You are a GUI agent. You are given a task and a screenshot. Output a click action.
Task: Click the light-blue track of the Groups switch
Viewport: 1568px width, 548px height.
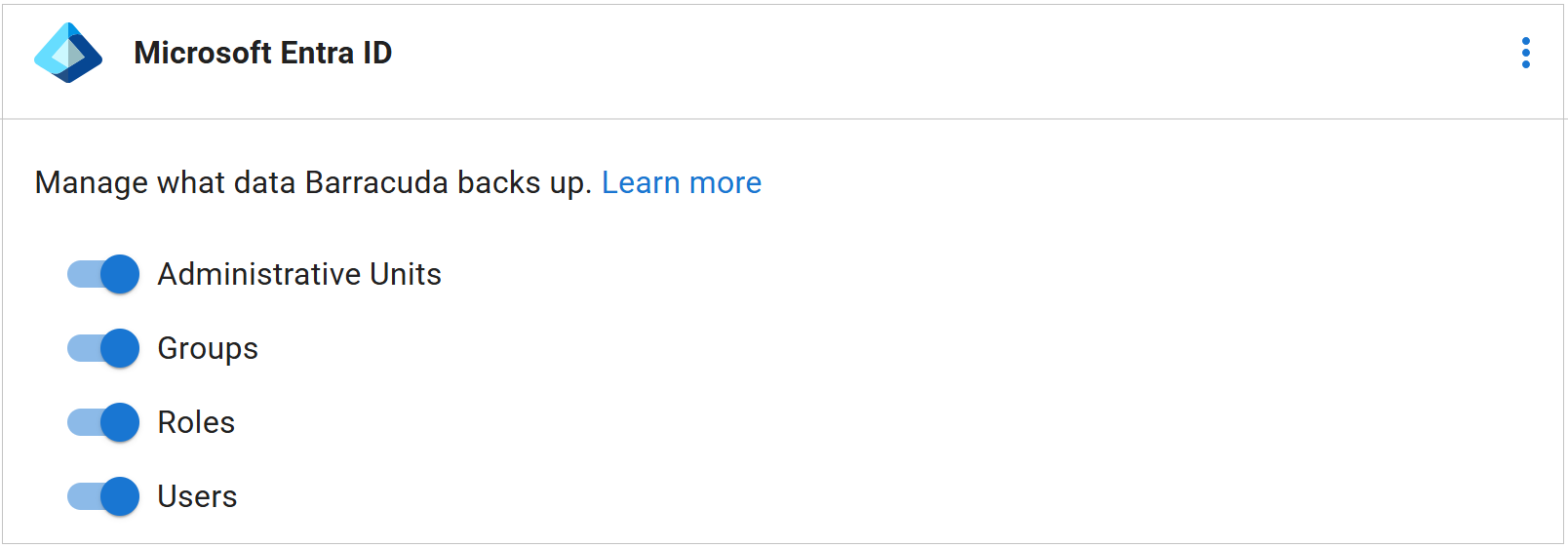point(80,348)
